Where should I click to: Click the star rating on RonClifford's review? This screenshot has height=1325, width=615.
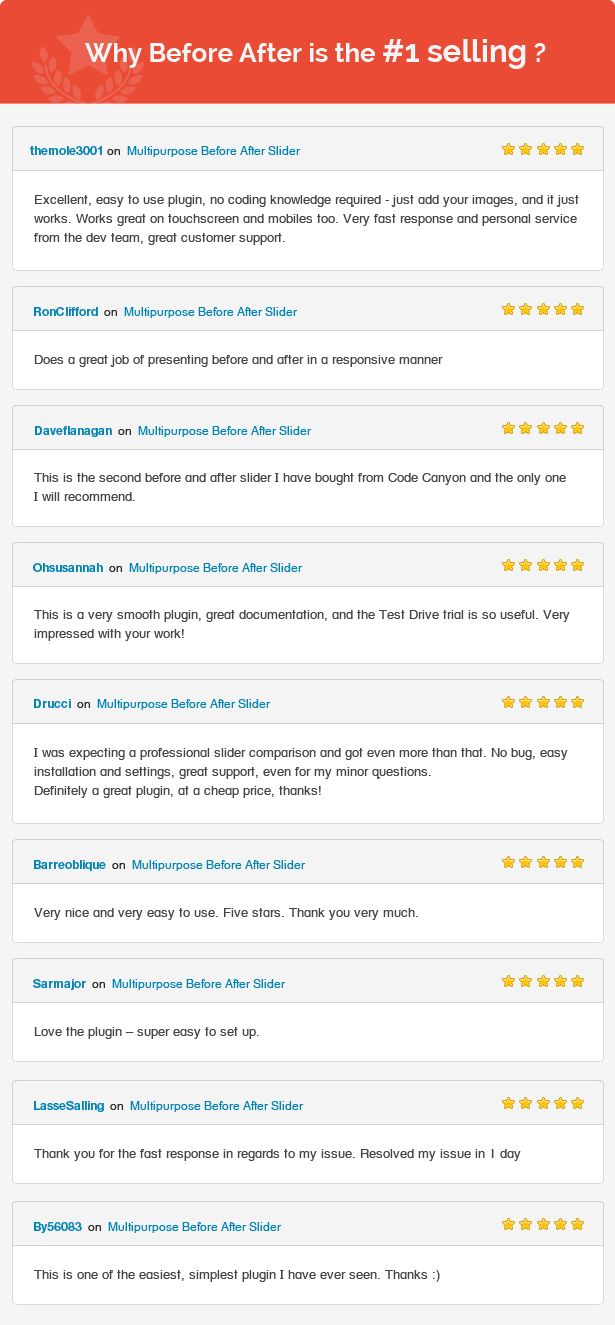click(x=542, y=310)
